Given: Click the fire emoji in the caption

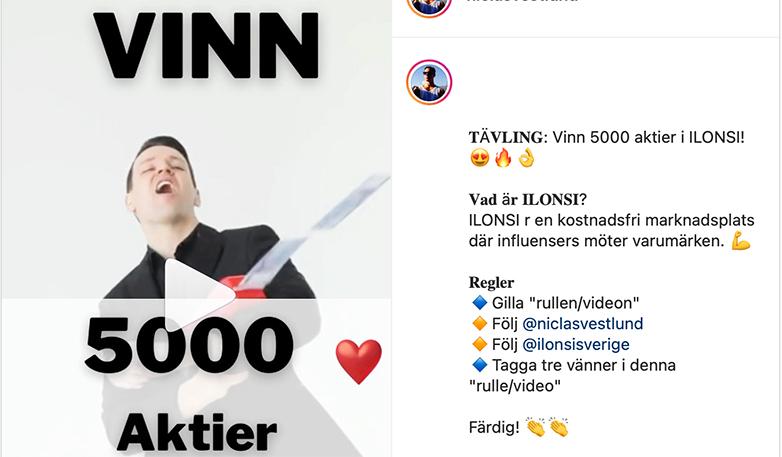Looking at the screenshot, I should [503, 159].
